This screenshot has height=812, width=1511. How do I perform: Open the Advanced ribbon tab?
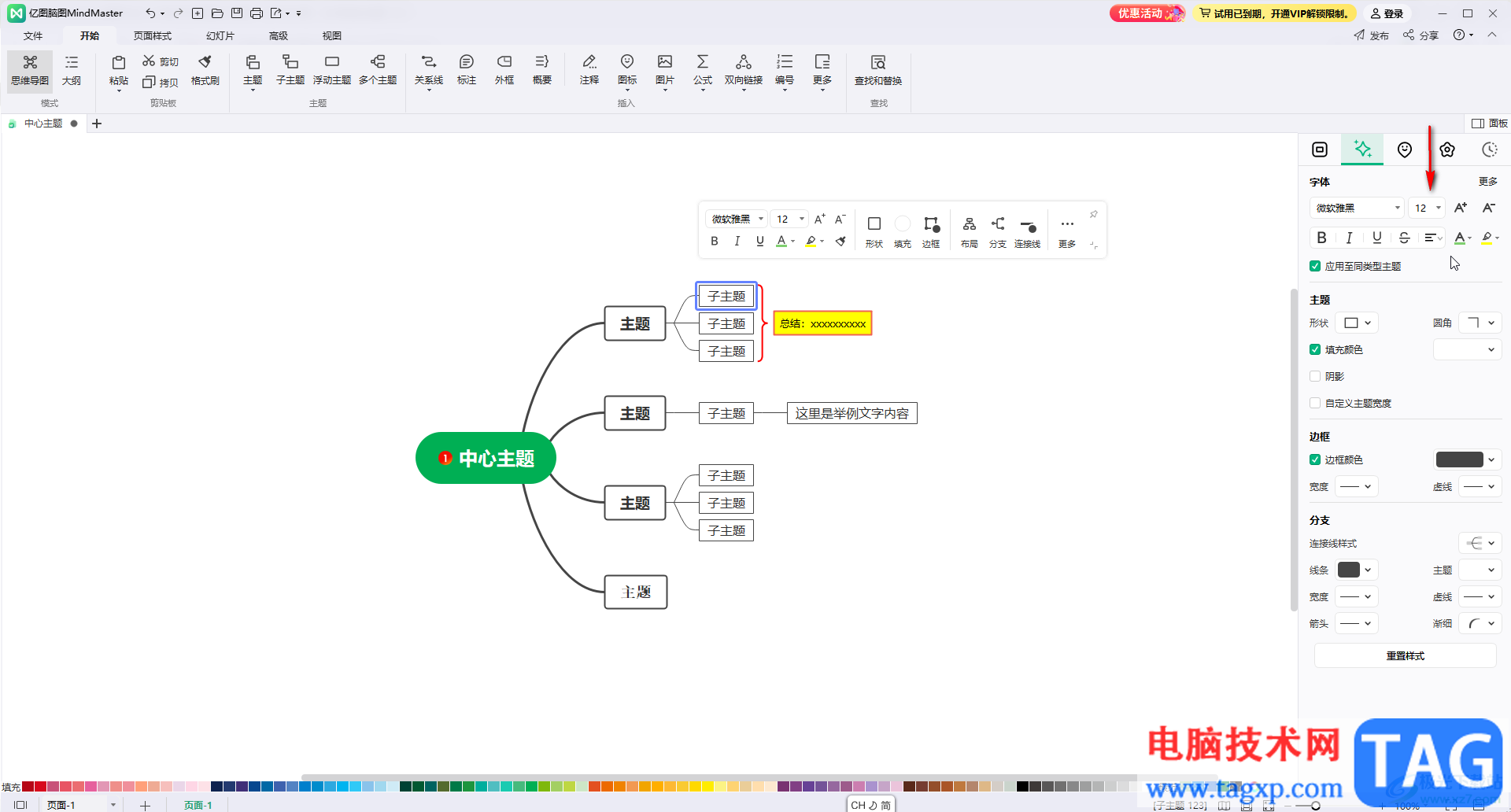click(x=279, y=35)
